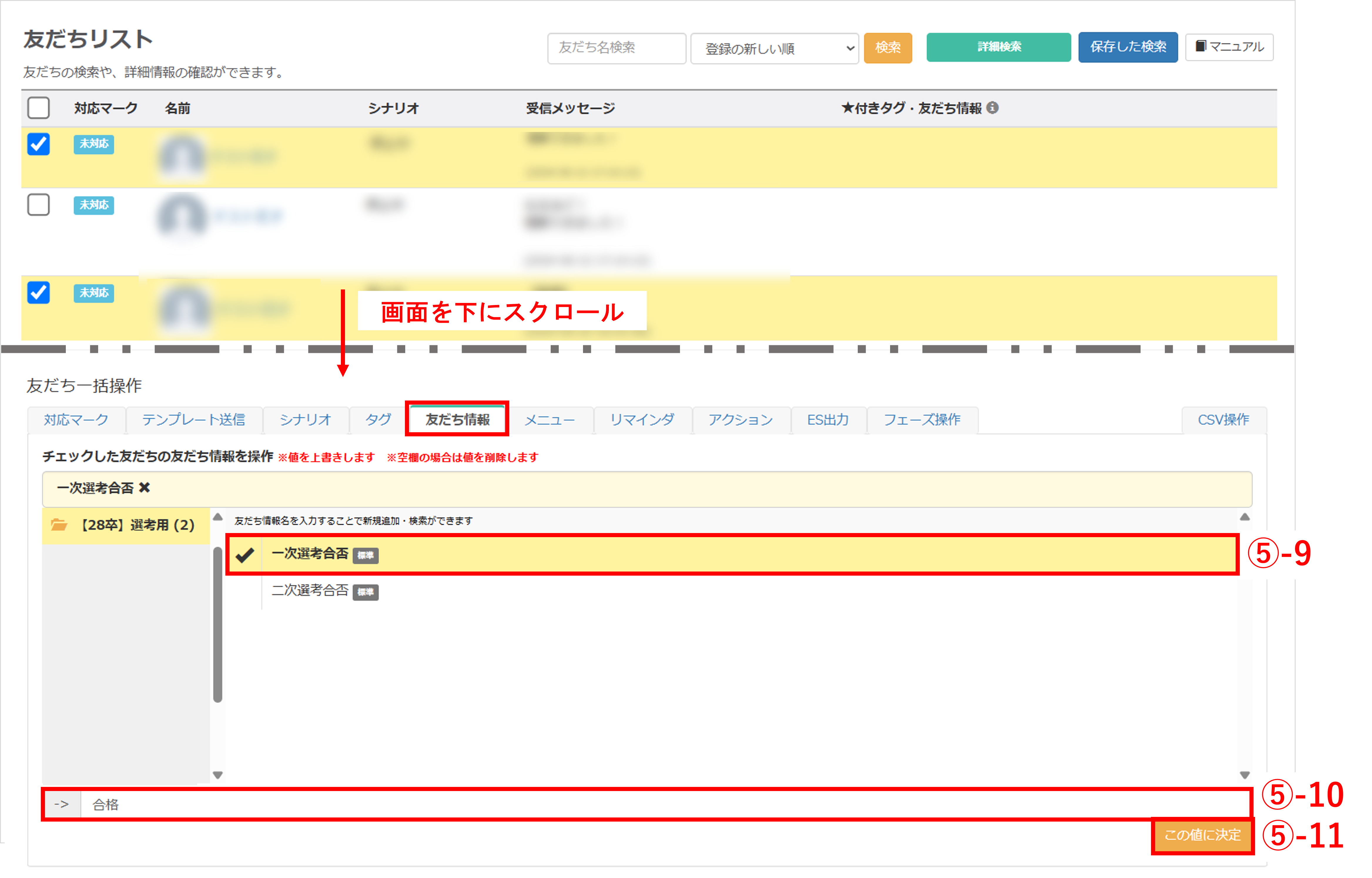
Task: Click the folder list vertical scrollbar
Action: [218, 624]
